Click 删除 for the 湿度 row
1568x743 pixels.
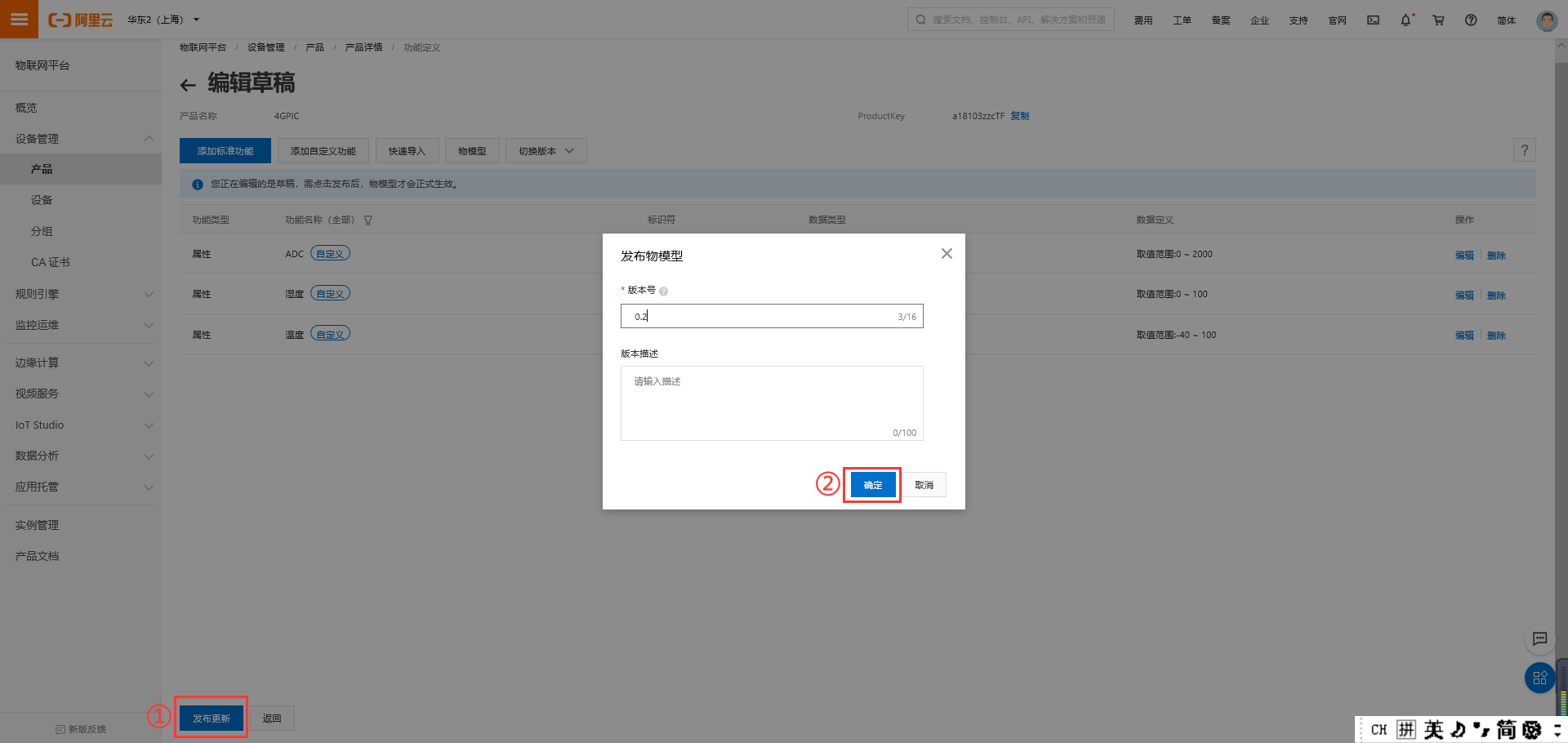point(1496,296)
